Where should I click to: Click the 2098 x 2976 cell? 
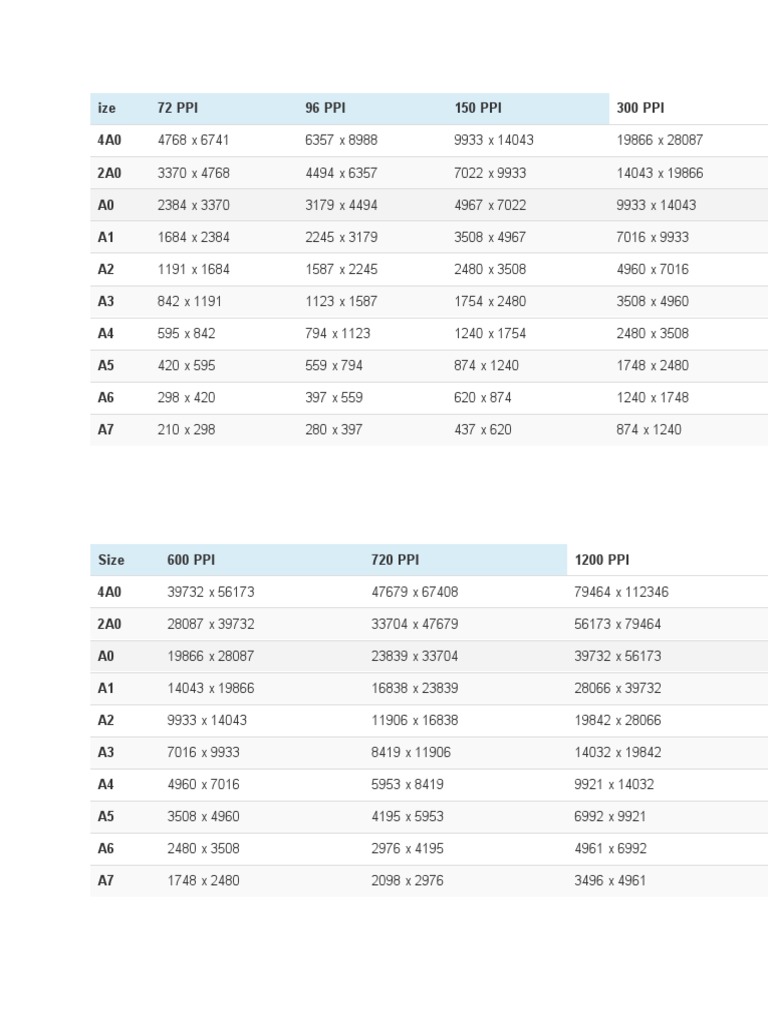point(407,880)
